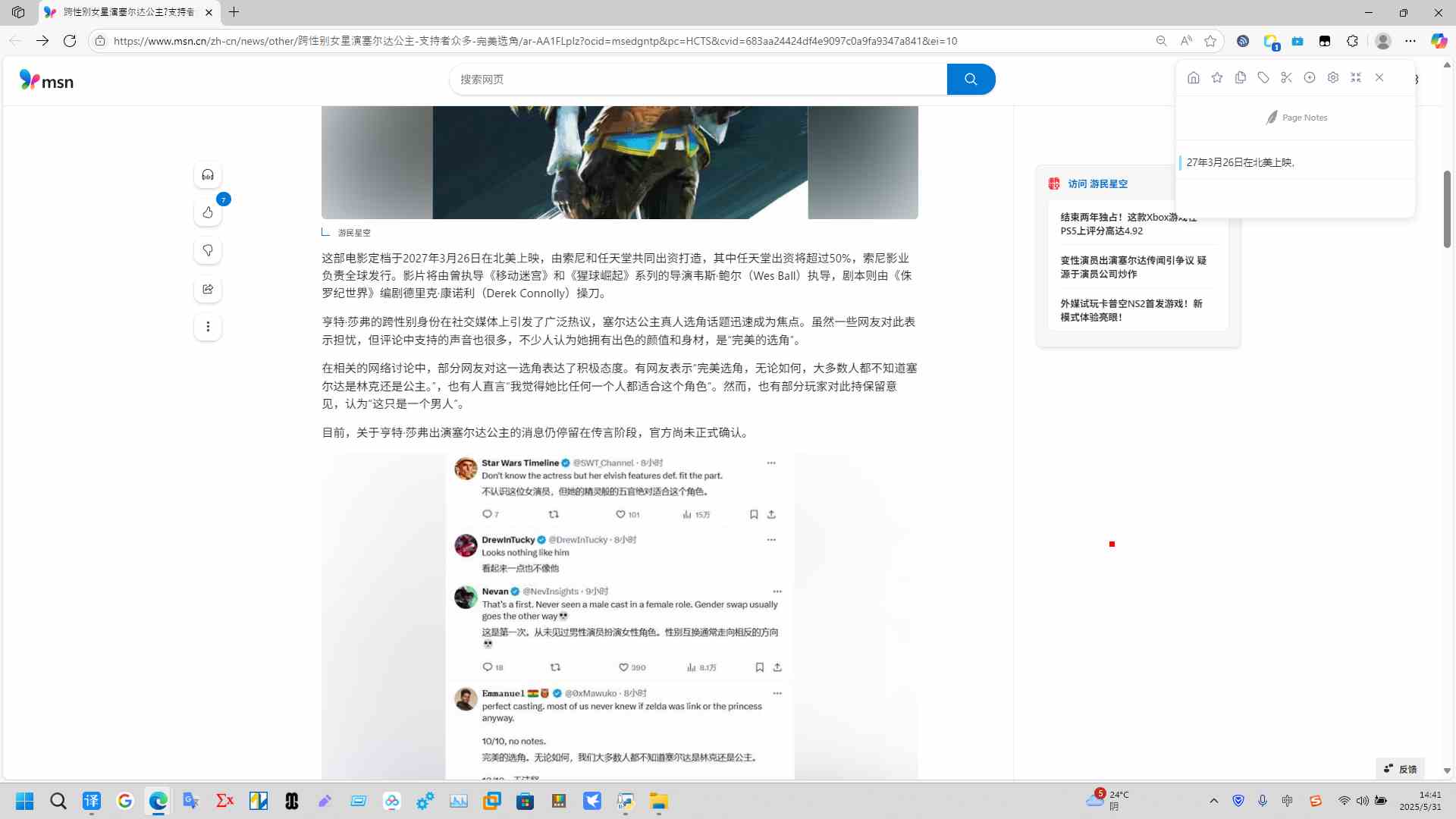
Task: Open the 访问 游民星空 link
Action: click(x=1097, y=184)
